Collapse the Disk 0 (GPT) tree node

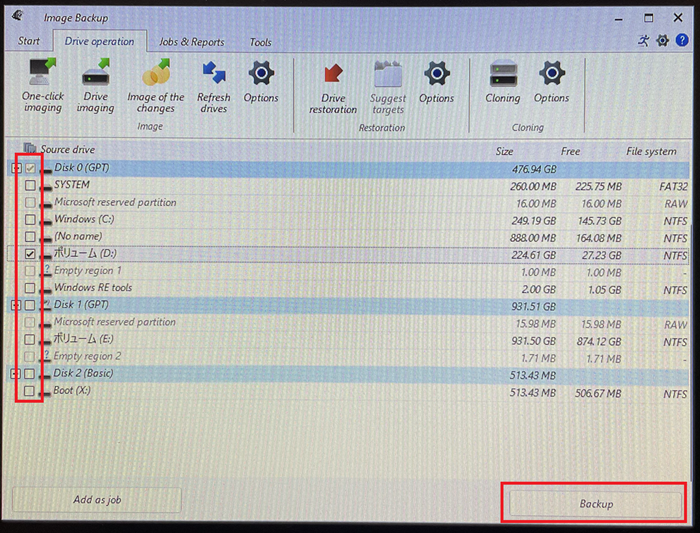pos(15,169)
